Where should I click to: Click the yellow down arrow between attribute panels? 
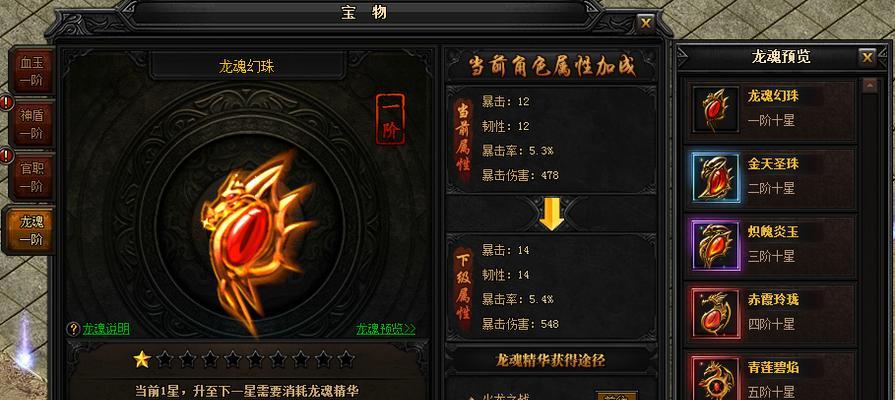pyautogui.click(x=551, y=214)
